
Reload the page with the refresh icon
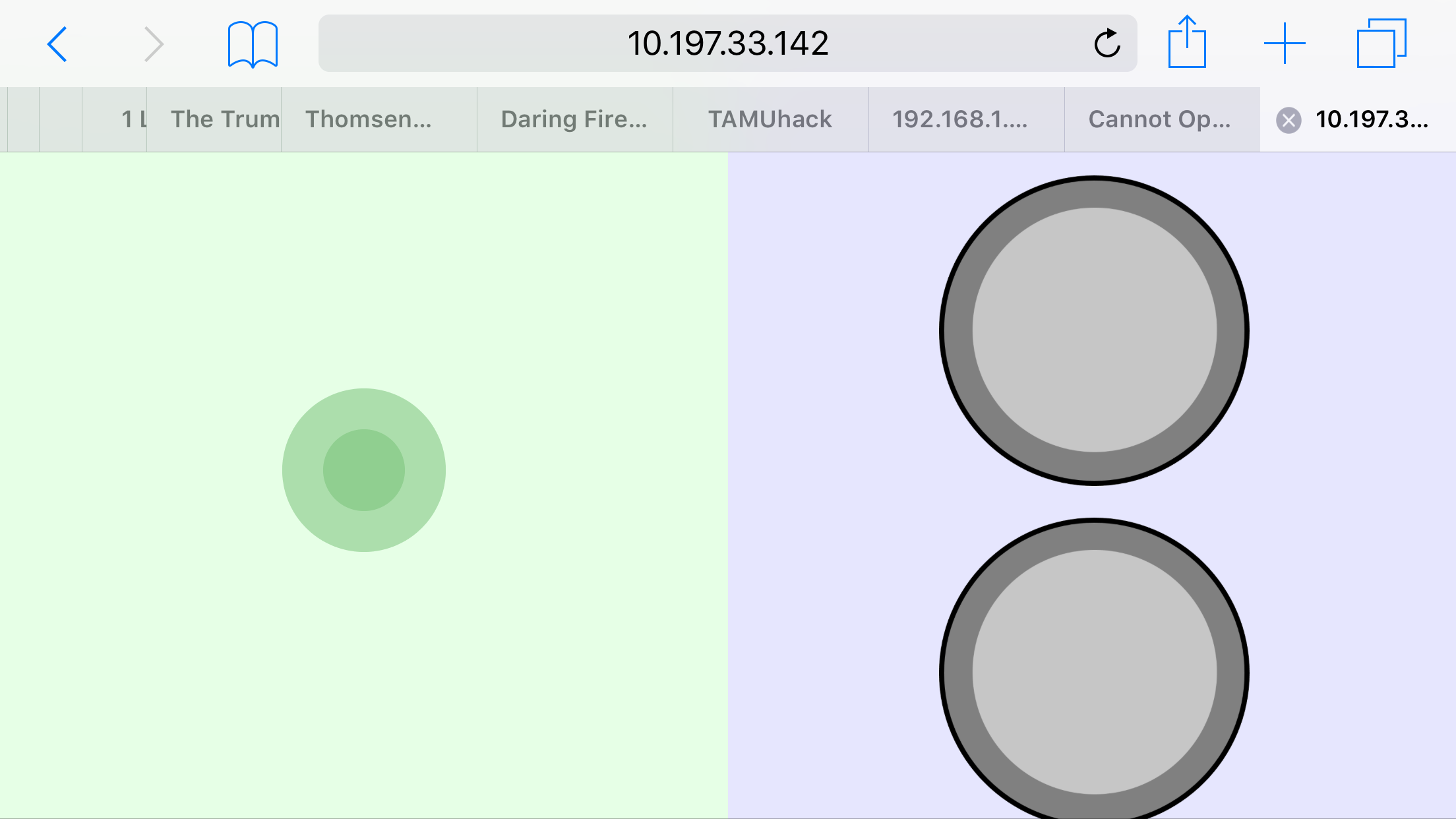1107,44
